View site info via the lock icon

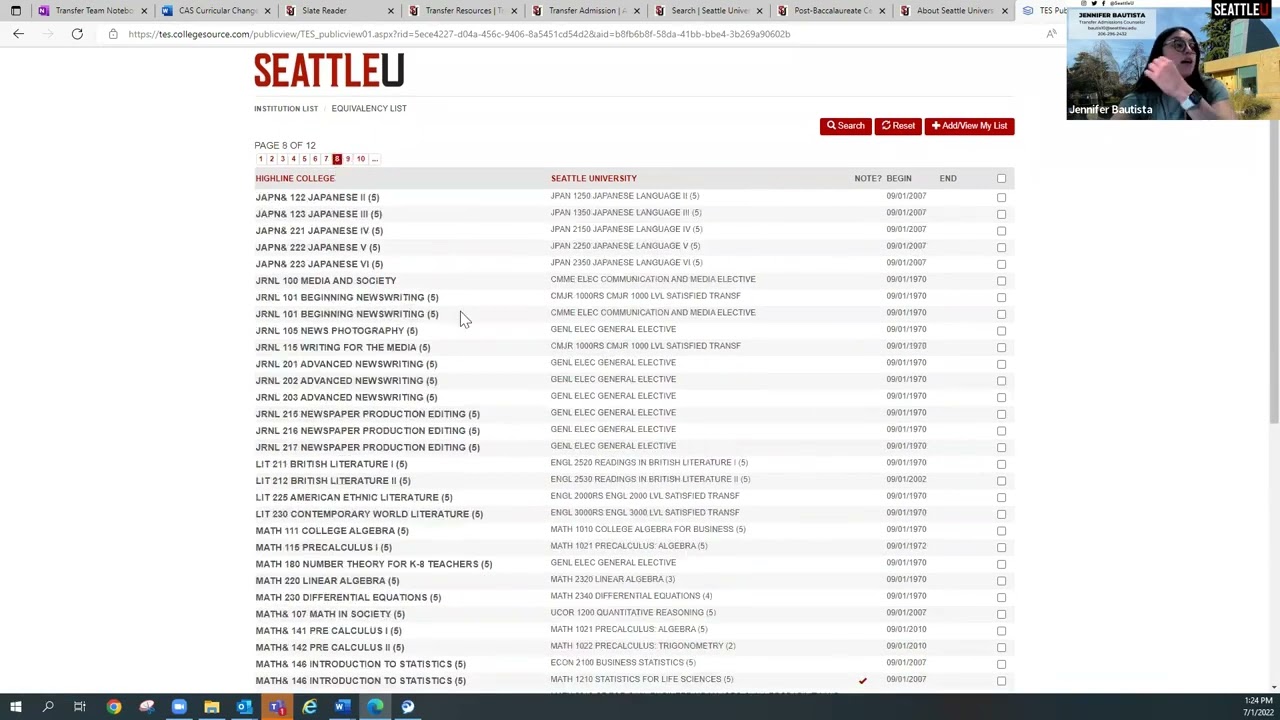click(113, 34)
